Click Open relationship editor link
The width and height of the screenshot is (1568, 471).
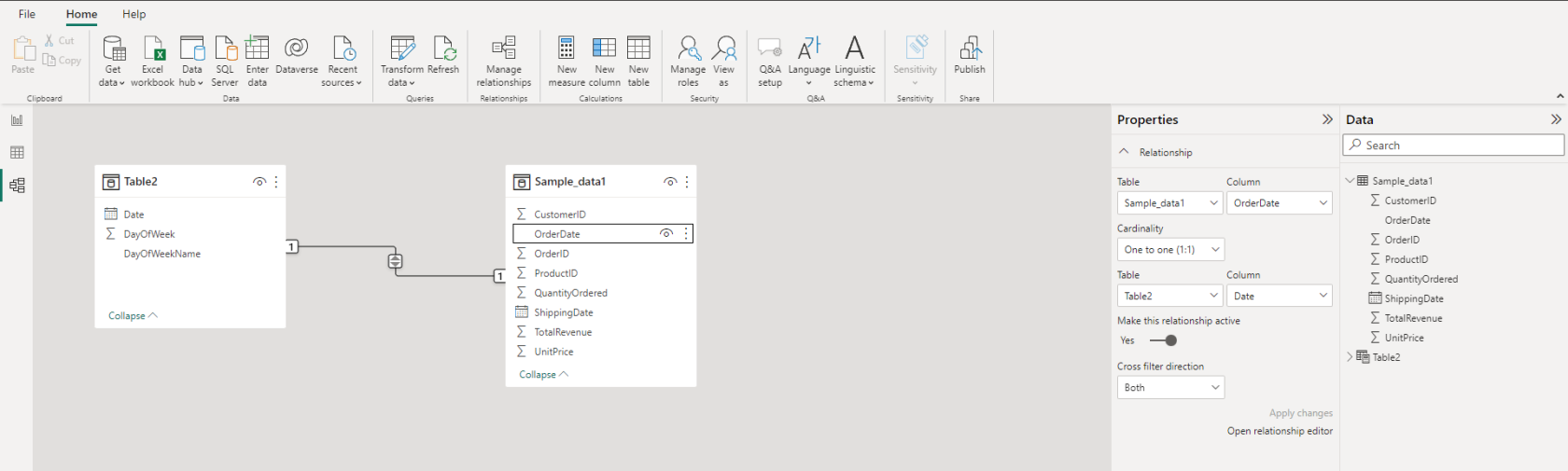(1280, 431)
